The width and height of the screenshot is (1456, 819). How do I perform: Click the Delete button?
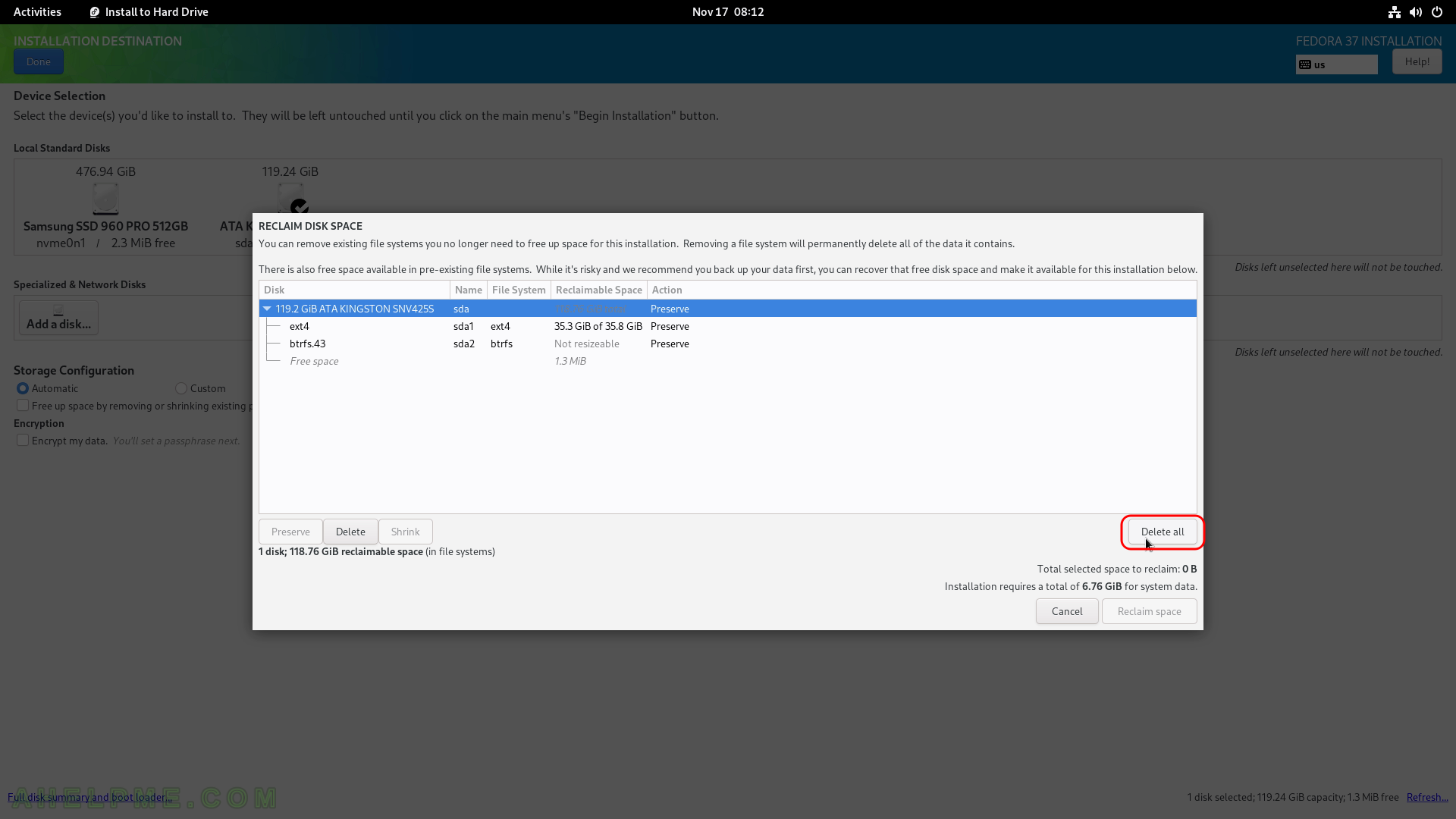pos(350,532)
